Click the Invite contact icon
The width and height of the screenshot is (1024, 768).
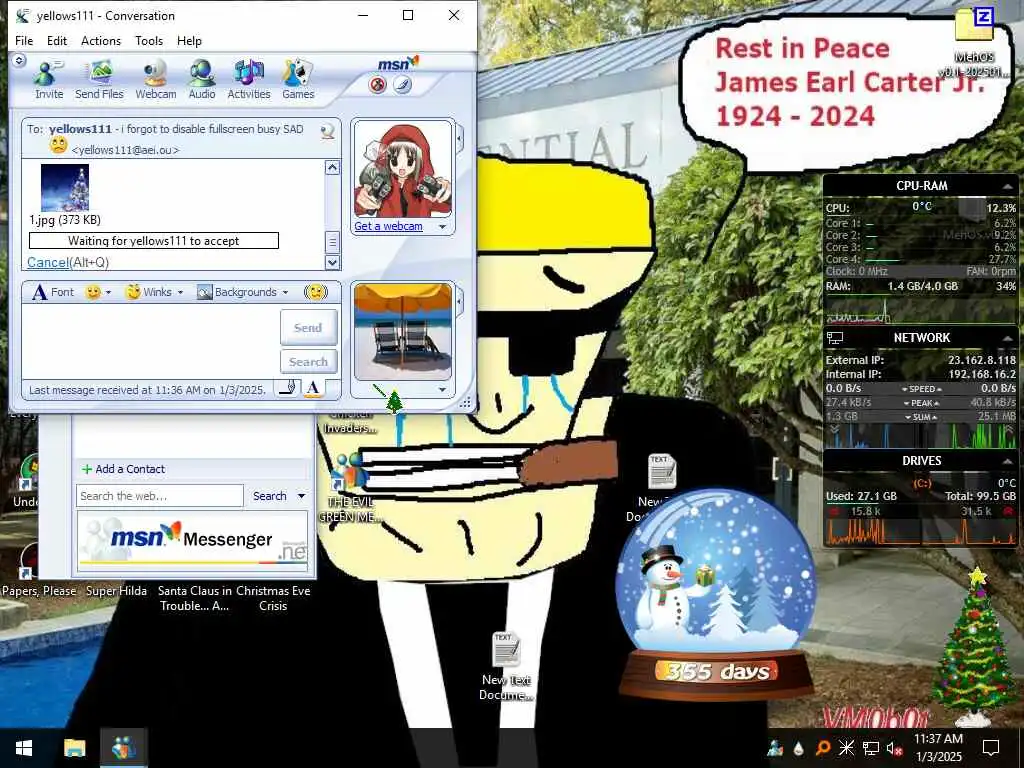(x=49, y=80)
